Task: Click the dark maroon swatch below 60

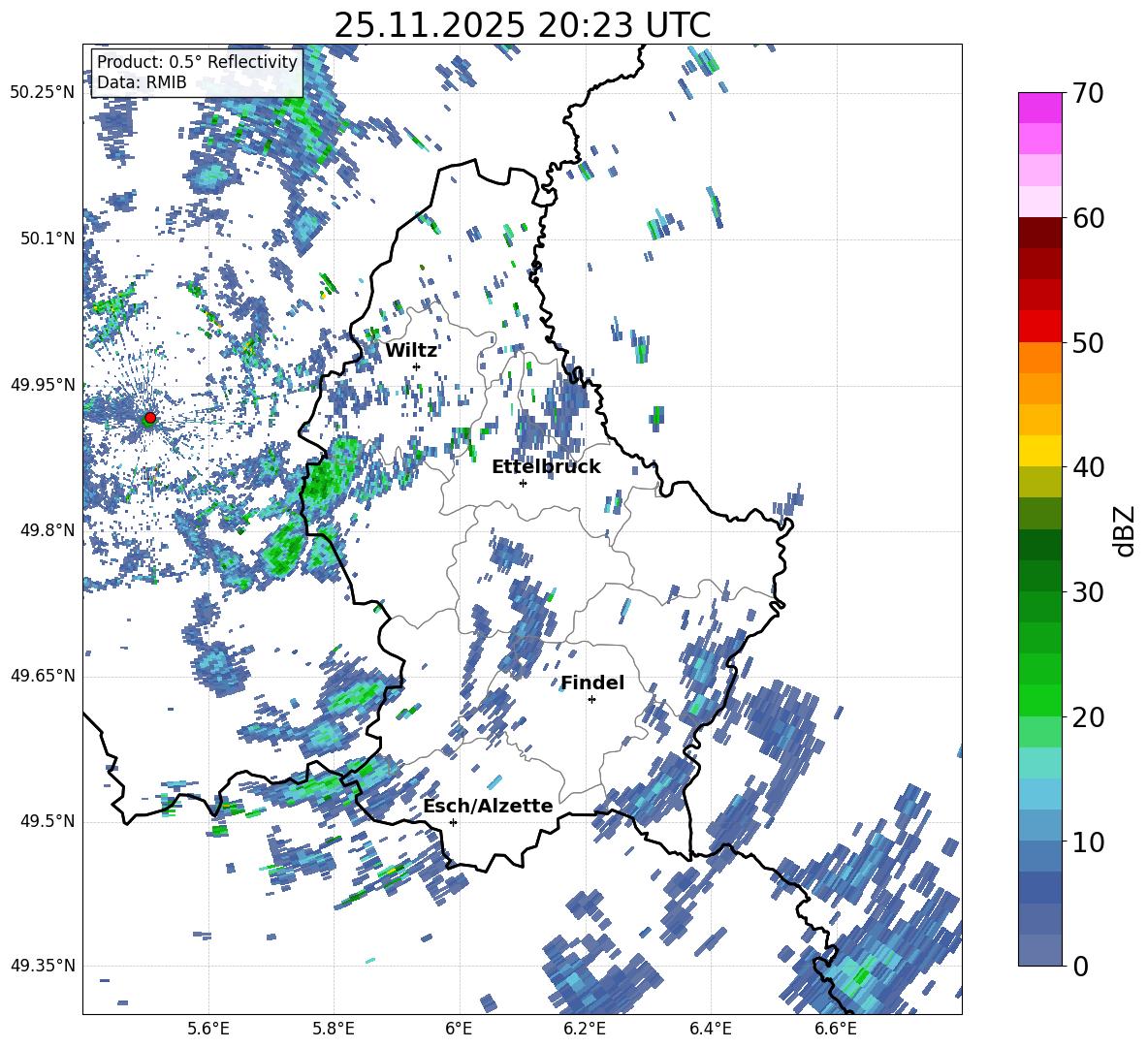Action: 1039,233
